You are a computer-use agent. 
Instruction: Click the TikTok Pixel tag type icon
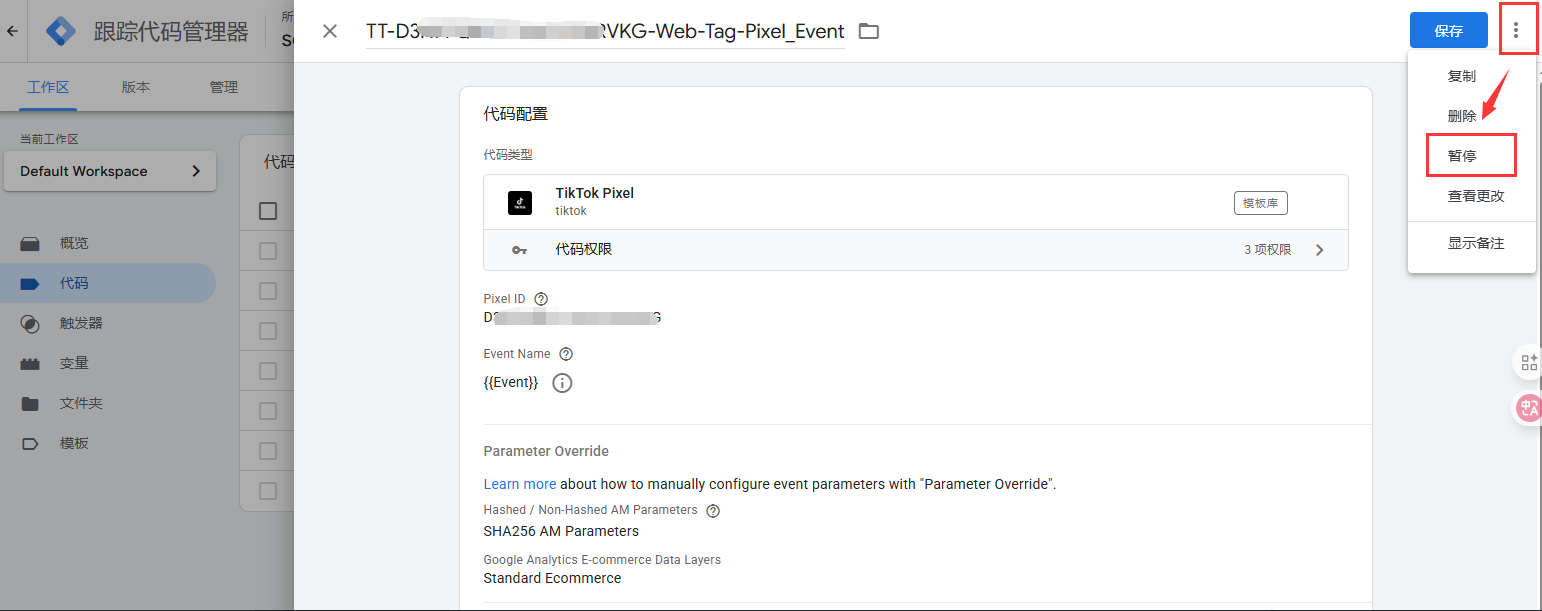tap(520, 202)
